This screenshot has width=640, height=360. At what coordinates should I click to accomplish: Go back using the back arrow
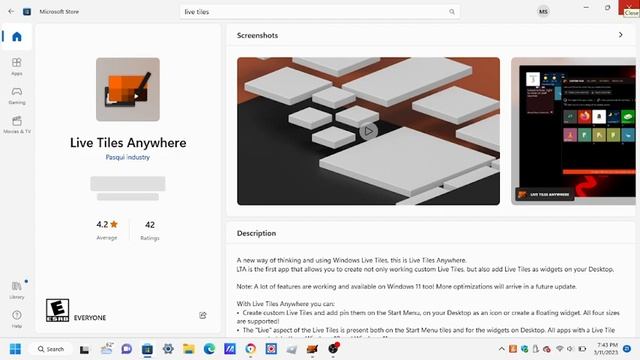pyautogui.click(x=11, y=11)
